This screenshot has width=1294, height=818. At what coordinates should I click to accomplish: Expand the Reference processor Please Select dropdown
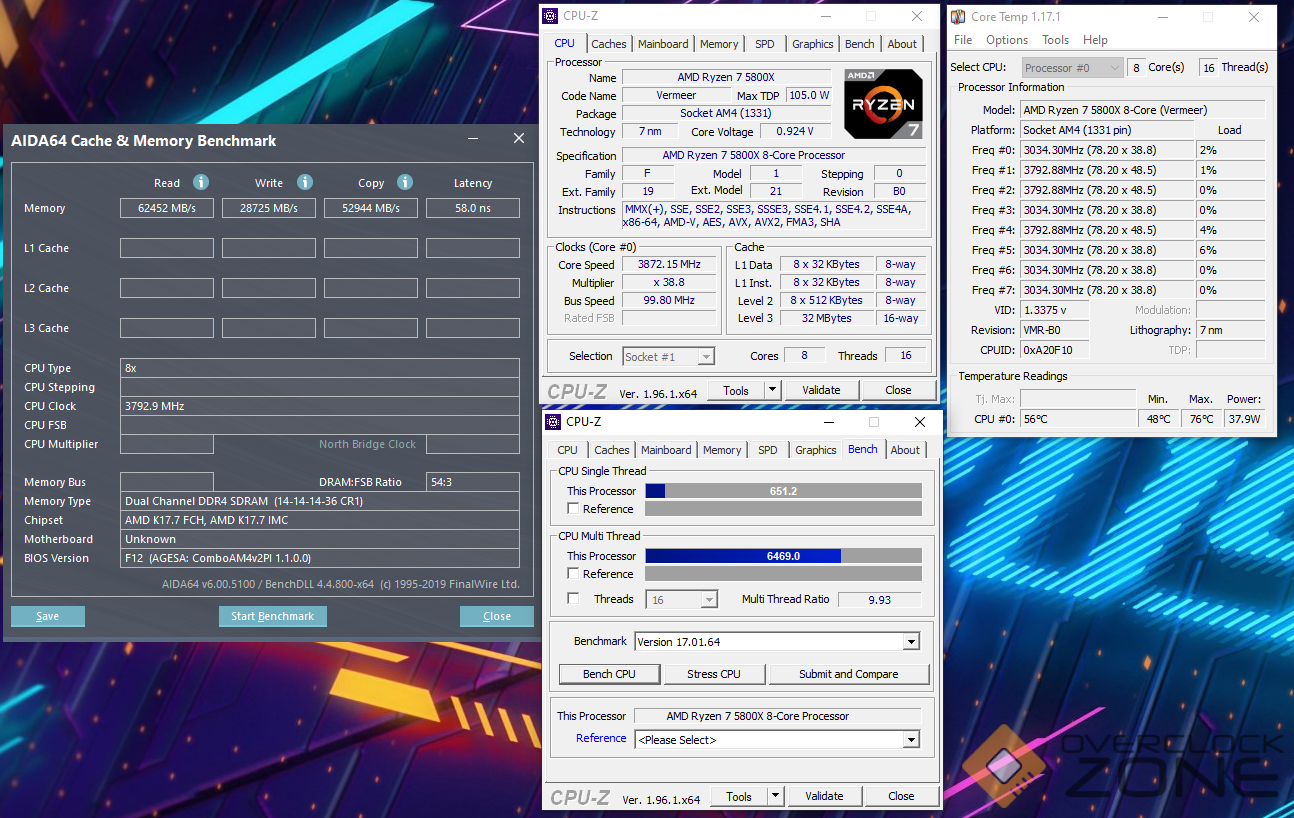pos(911,740)
